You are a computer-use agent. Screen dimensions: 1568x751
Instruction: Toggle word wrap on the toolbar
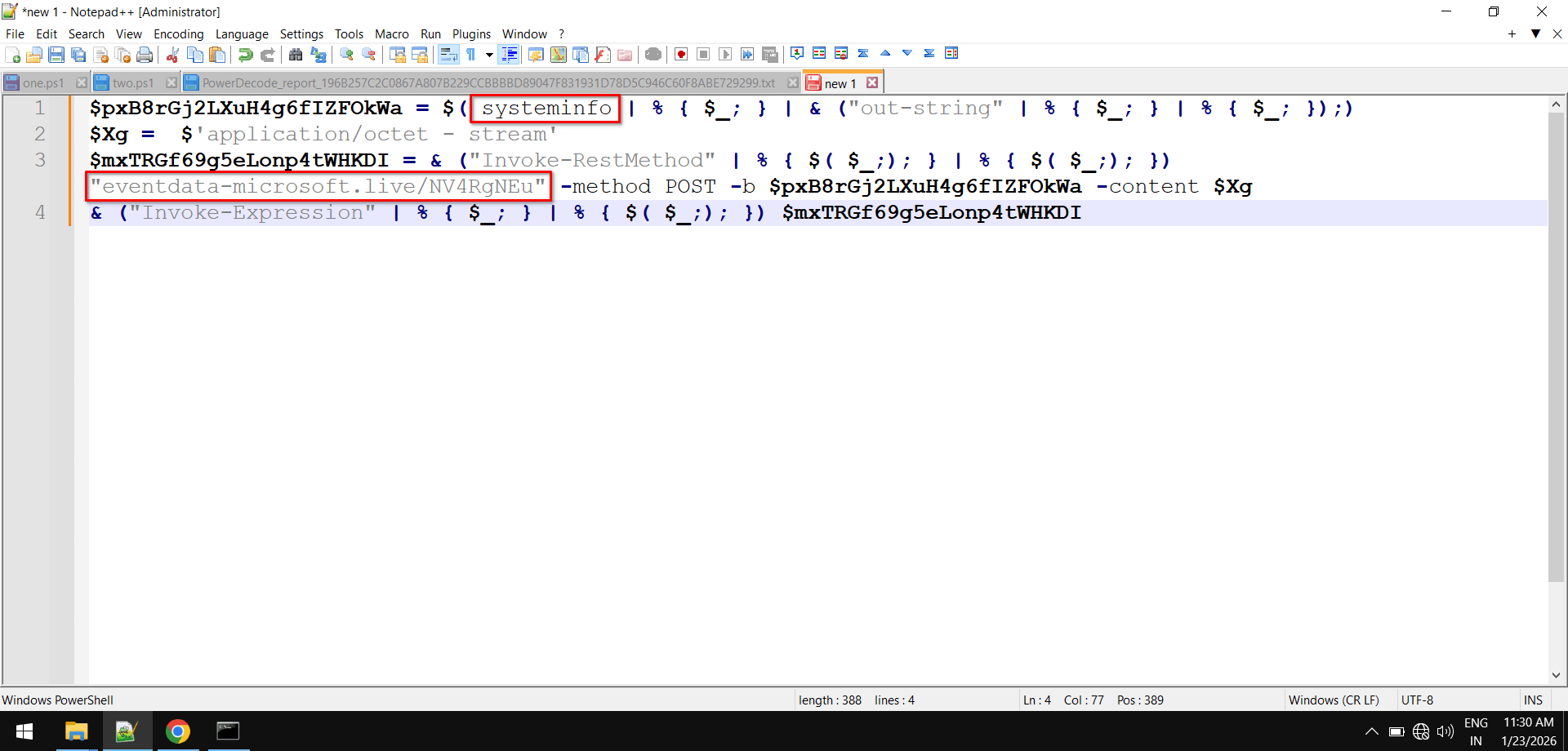pyautogui.click(x=449, y=54)
